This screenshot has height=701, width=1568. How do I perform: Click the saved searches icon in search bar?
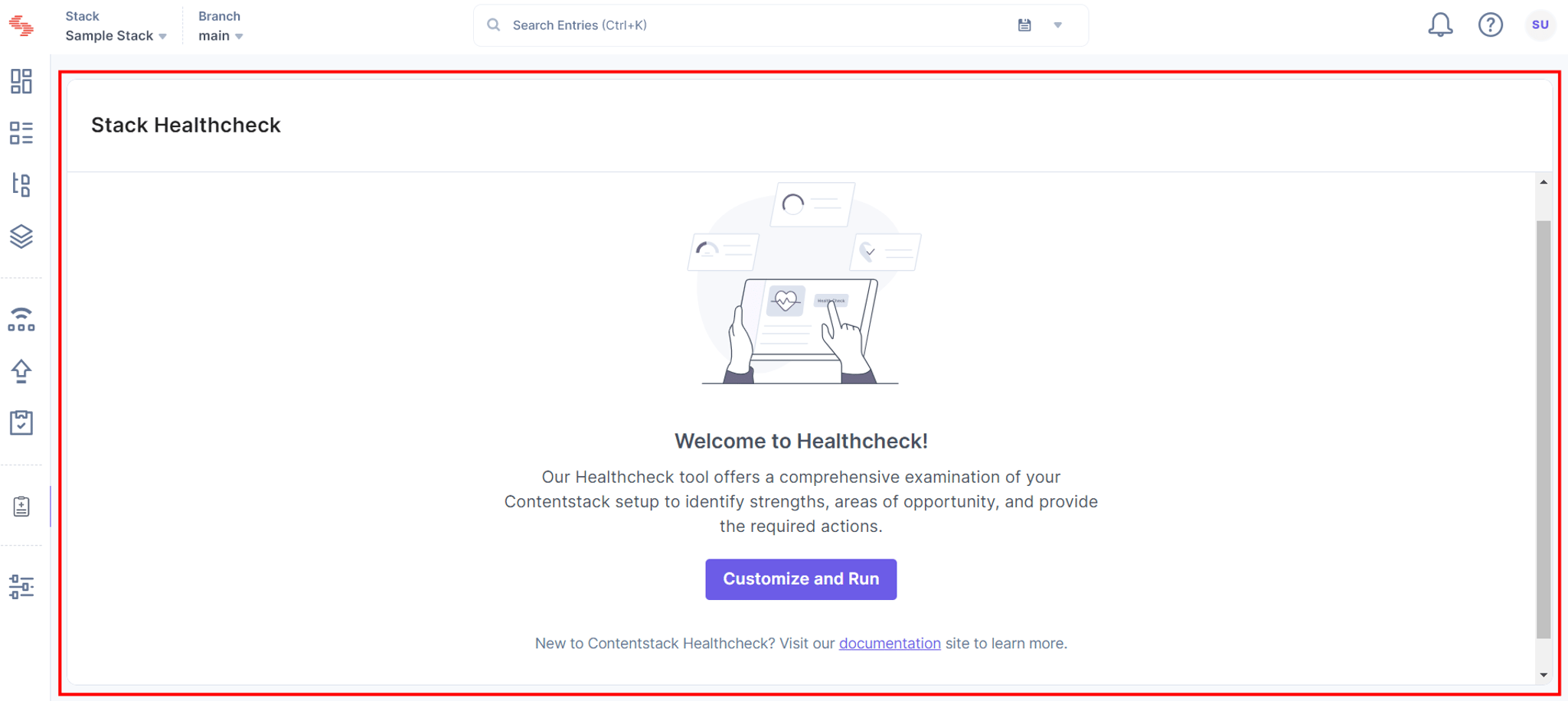tap(1024, 25)
